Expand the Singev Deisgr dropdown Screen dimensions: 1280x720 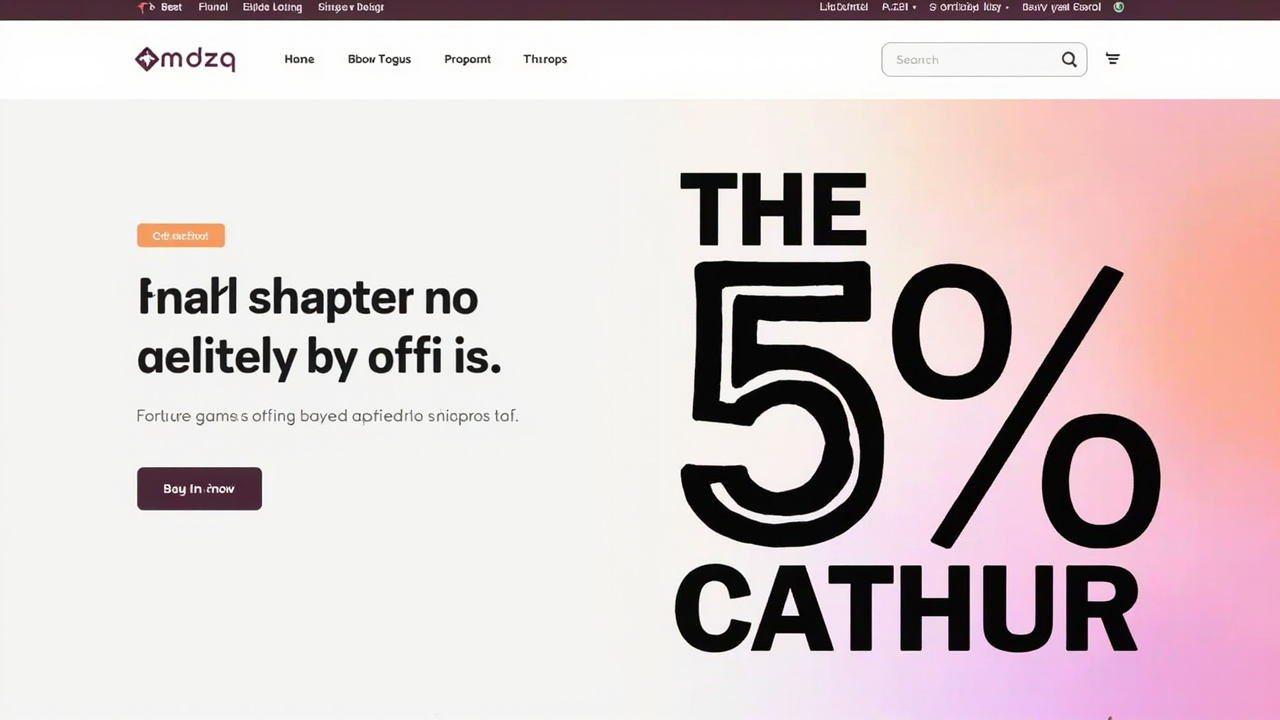351,7
